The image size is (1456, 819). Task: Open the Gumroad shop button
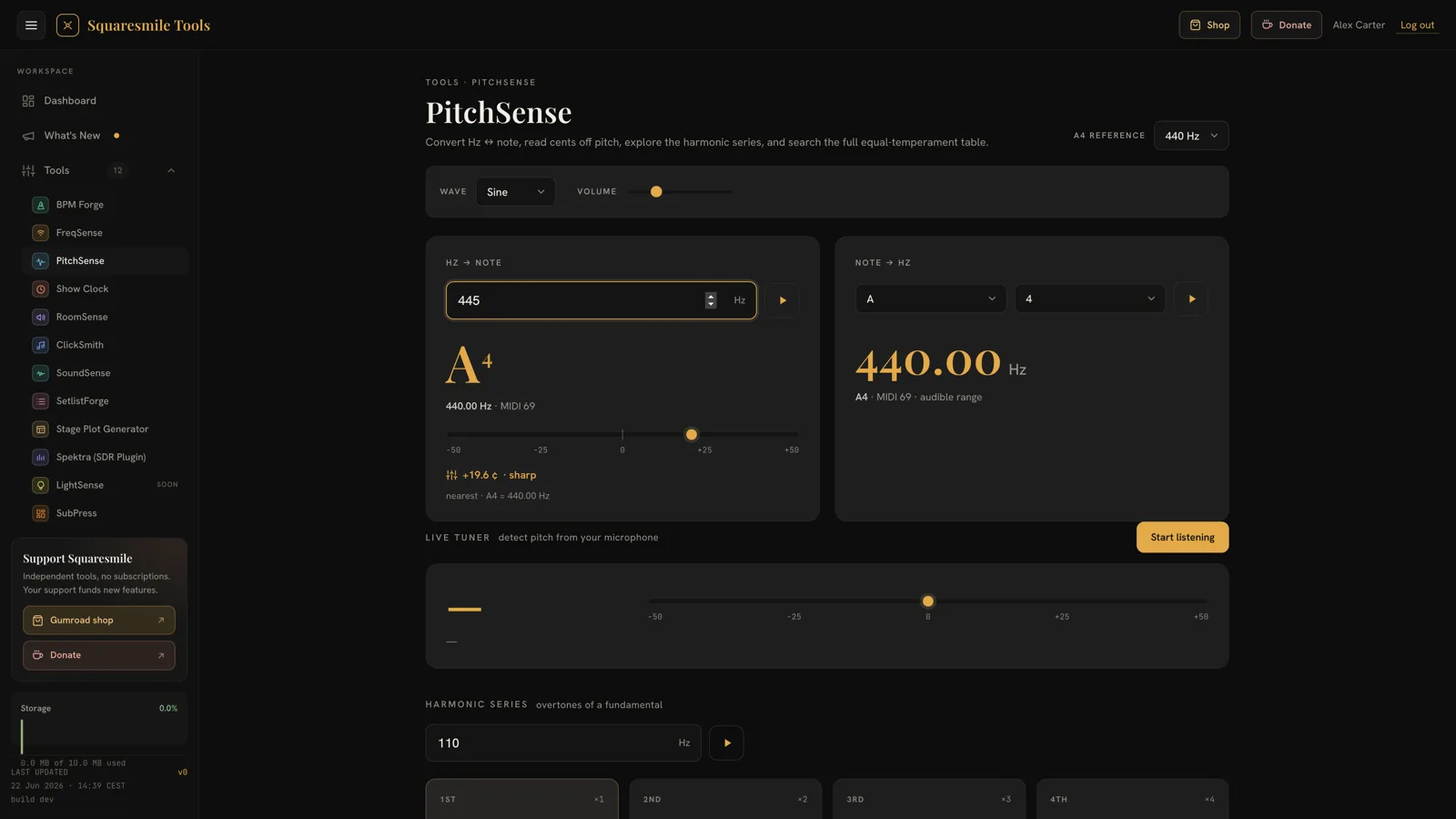(x=99, y=621)
